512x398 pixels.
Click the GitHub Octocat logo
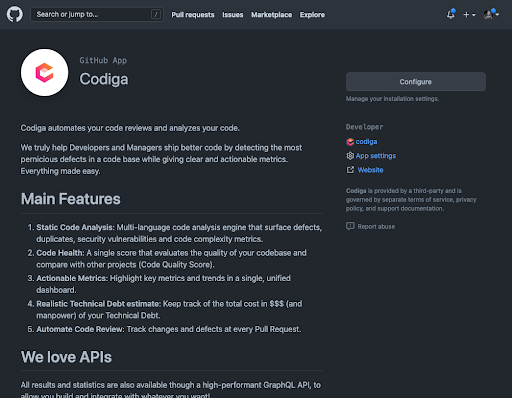point(15,14)
